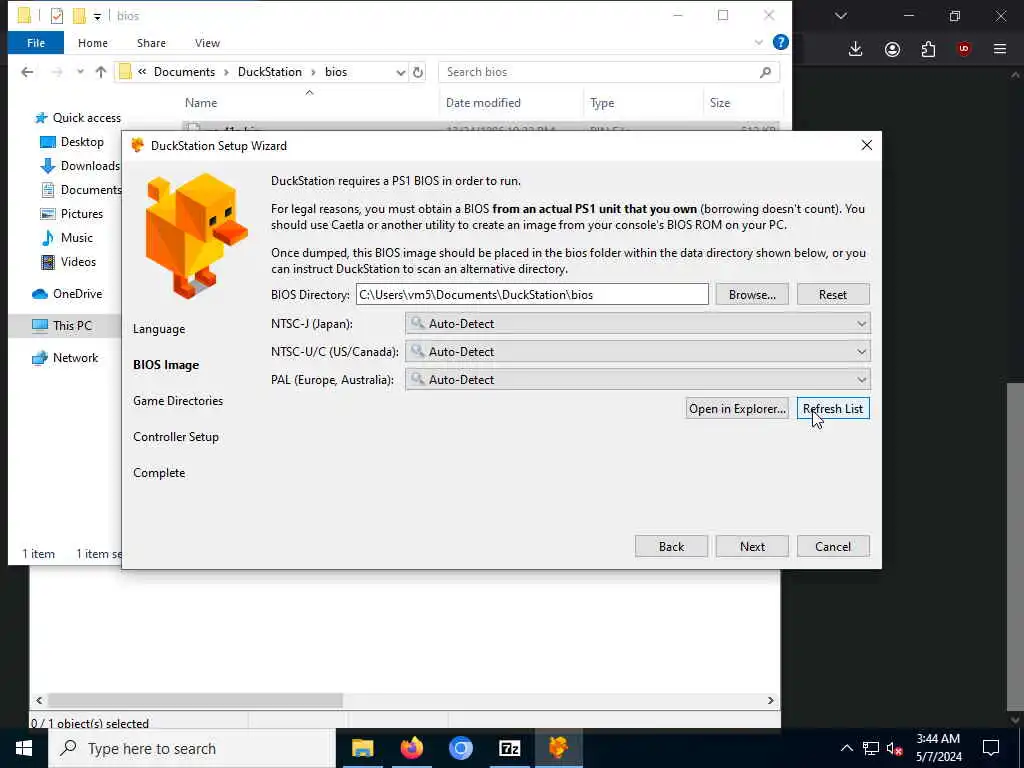Open the NTSC-U/C (US/Canada) BIOS dropdown
The height and width of the screenshot is (768, 1024).
point(637,352)
